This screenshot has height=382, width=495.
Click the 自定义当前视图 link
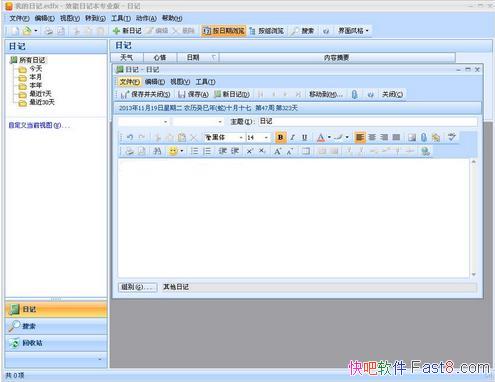pos(39,126)
